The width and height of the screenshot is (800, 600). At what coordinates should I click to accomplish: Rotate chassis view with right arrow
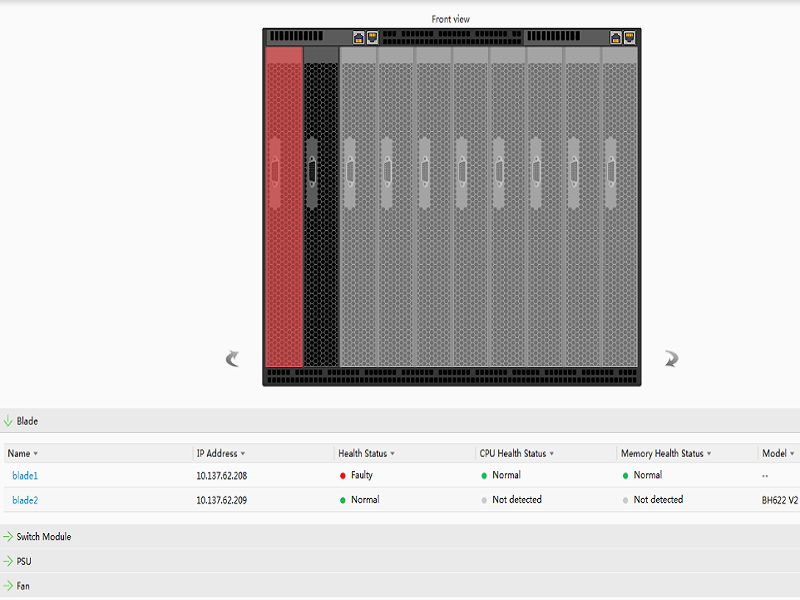671,359
